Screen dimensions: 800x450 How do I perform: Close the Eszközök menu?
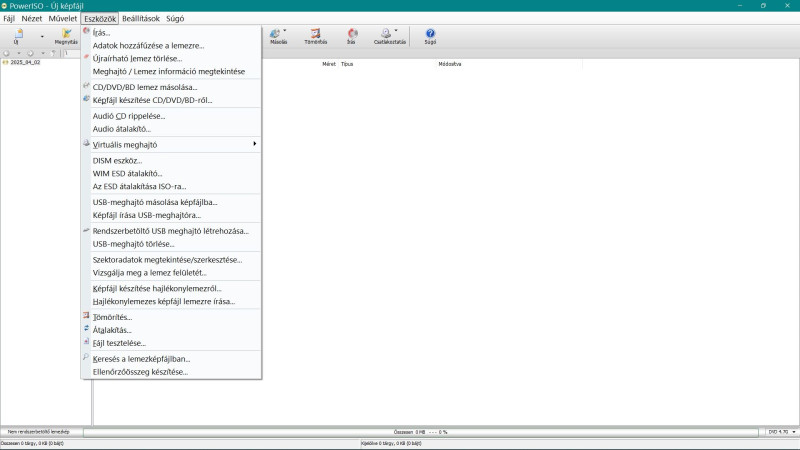pyautogui.click(x=100, y=18)
